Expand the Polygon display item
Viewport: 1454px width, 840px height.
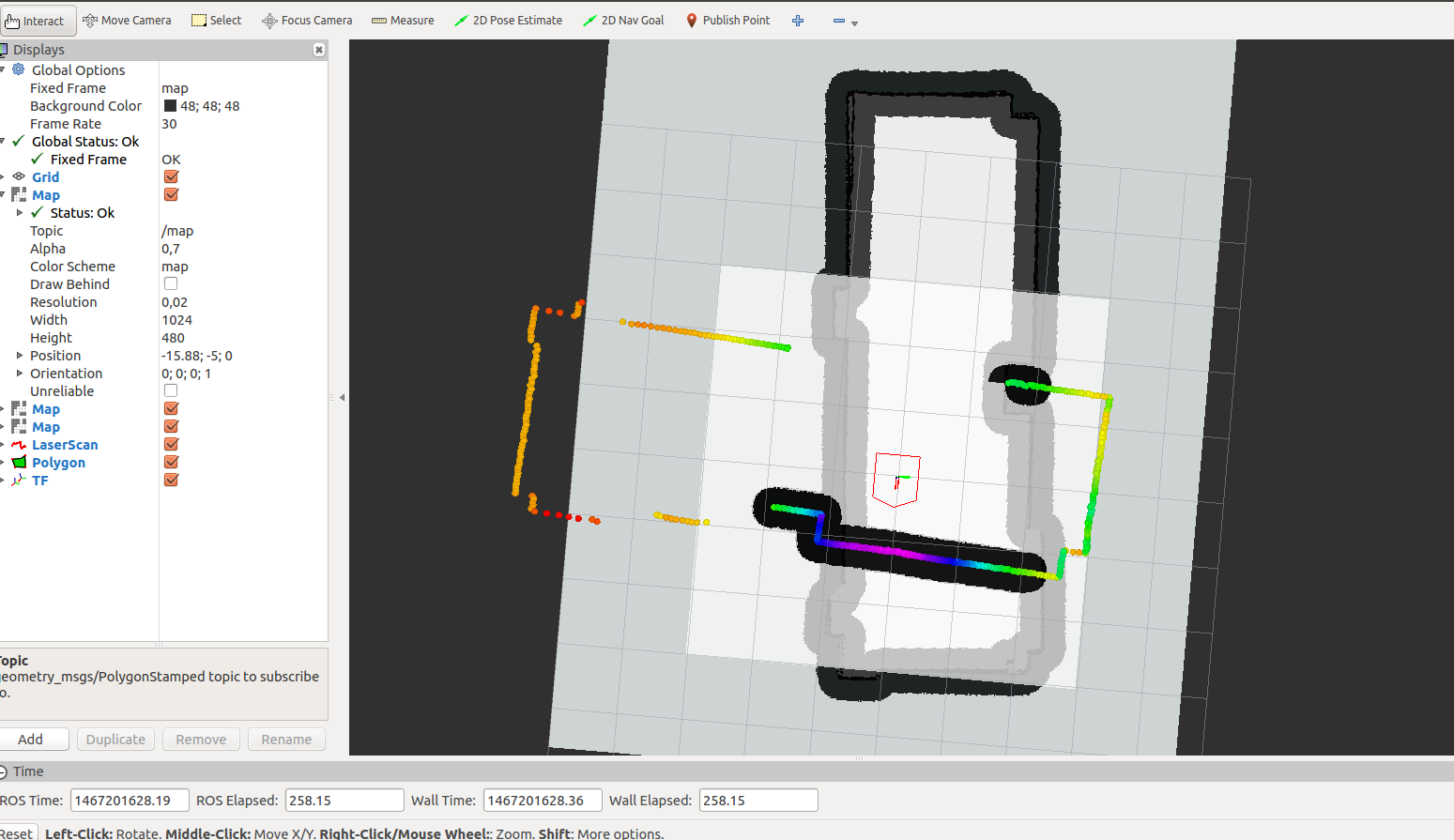(x=3, y=463)
